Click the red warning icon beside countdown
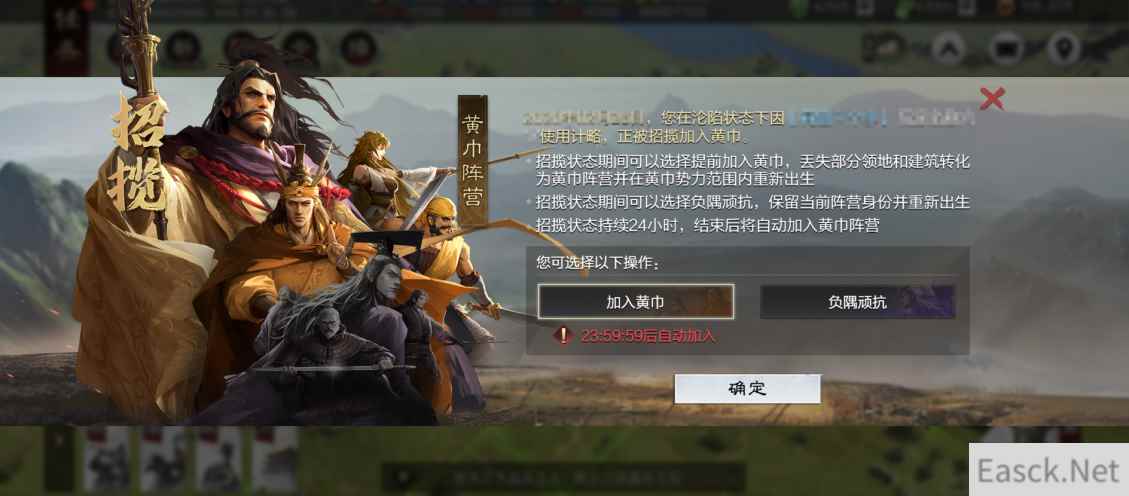The image size is (1129, 496). (x=563, y=335)
